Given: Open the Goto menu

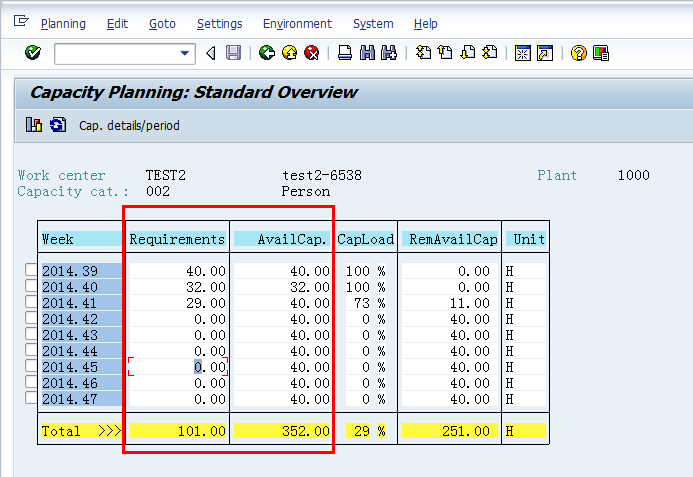Looking at the screenshot, I should click(162, 23).
